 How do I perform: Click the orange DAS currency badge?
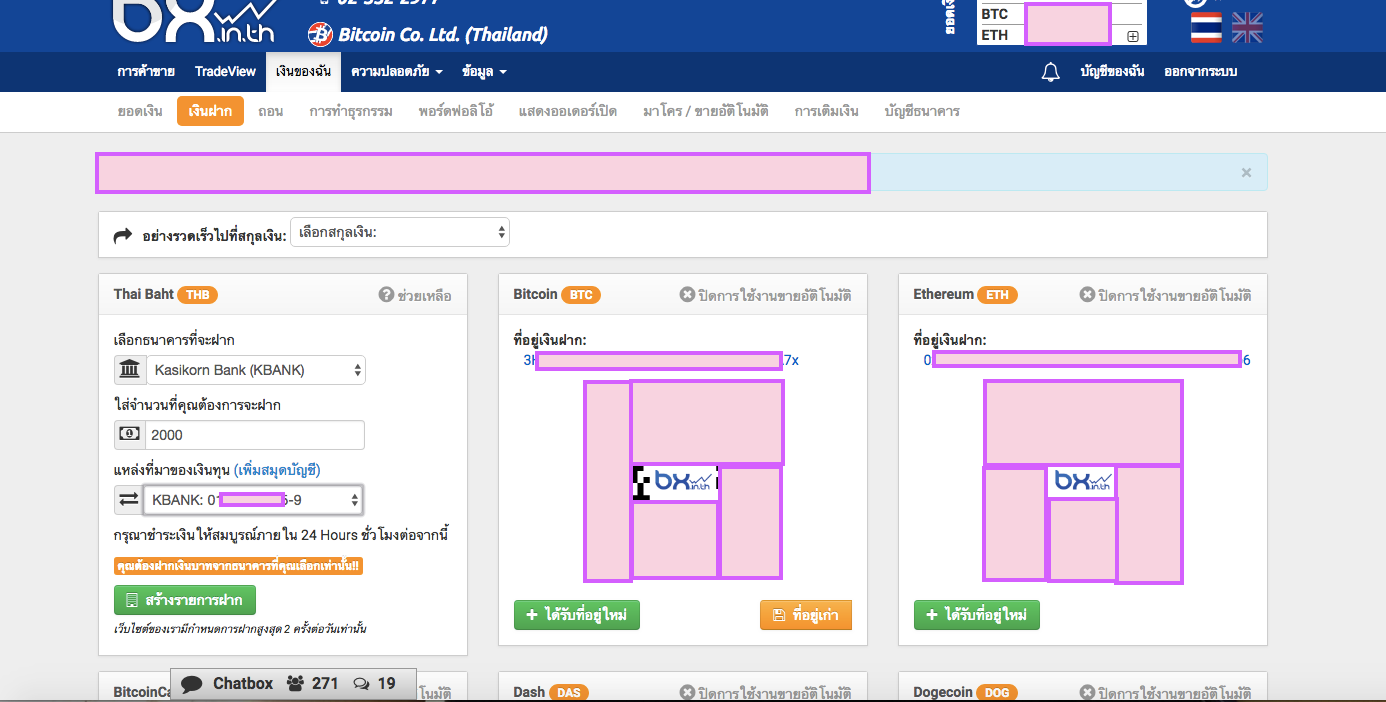568,692
